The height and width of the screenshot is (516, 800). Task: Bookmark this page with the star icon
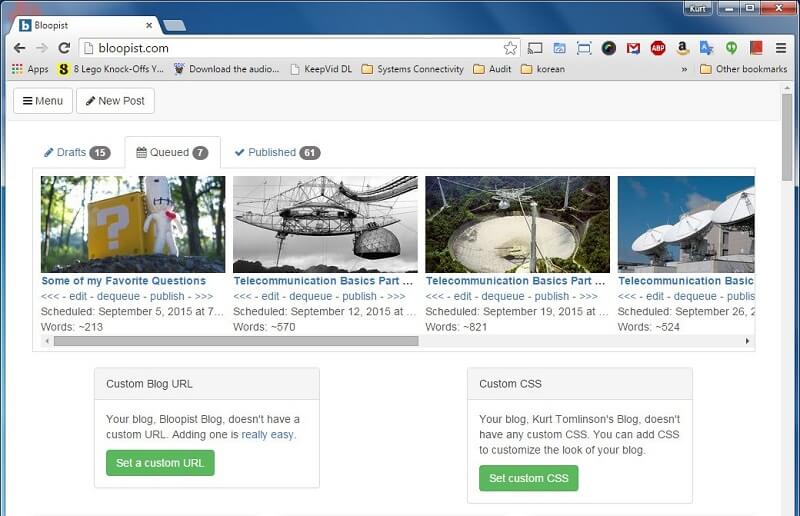tap(510, 48)
